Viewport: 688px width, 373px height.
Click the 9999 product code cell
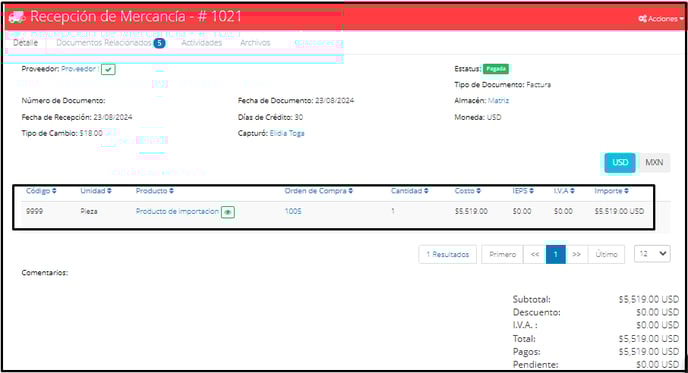click(x=34, y=211)
